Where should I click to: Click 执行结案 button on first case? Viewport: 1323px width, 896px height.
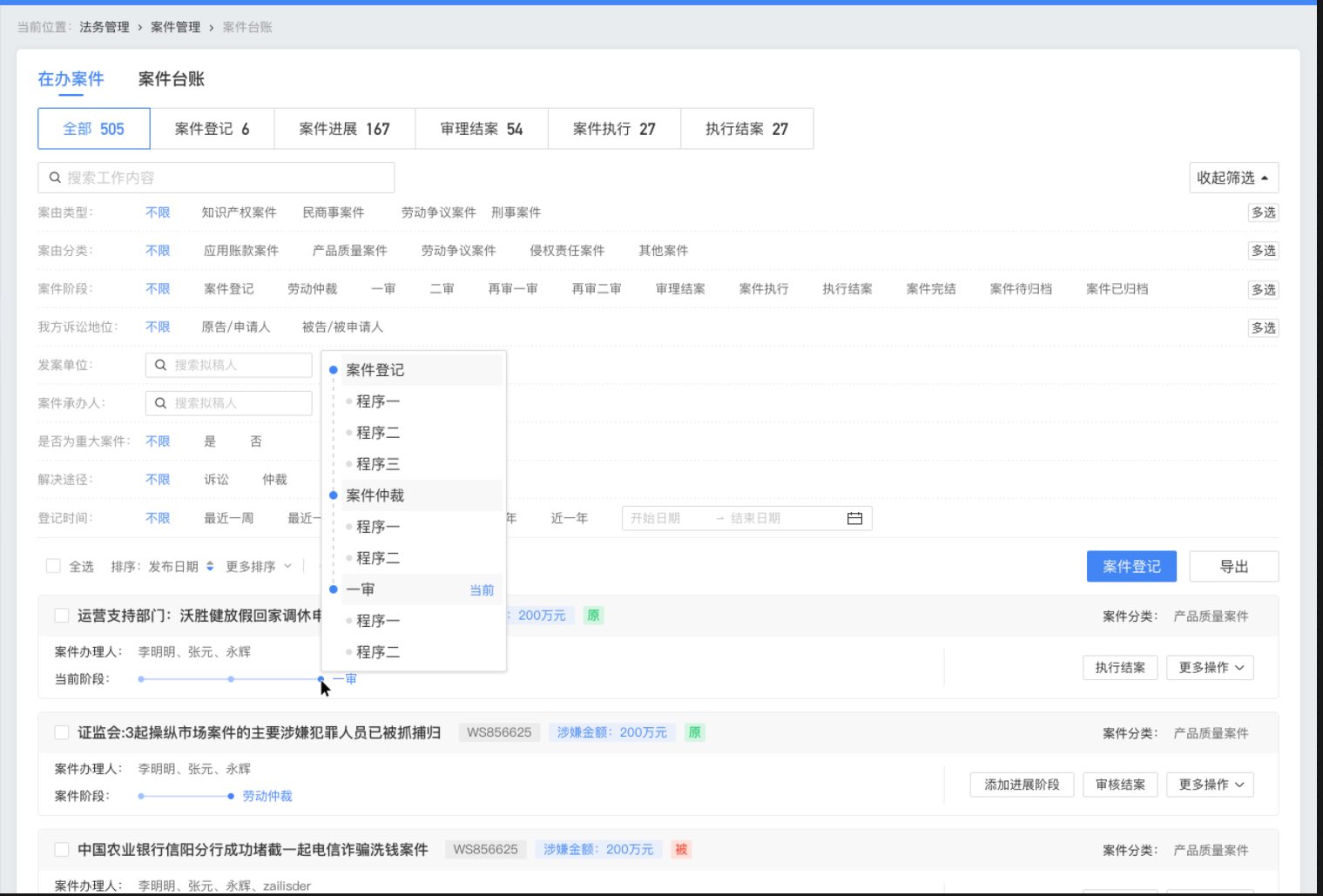(x=1120, y=668)
